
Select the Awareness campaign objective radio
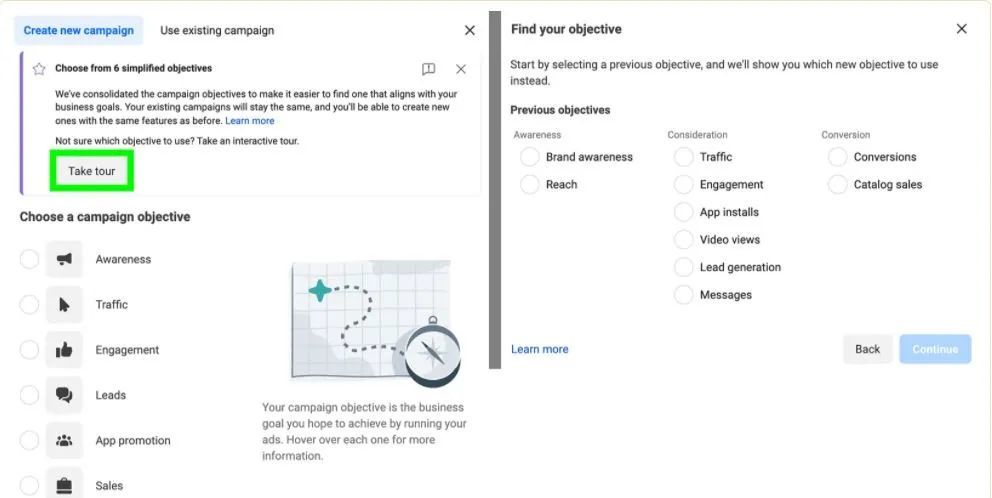pyautogui.click(x=30, y=259)
